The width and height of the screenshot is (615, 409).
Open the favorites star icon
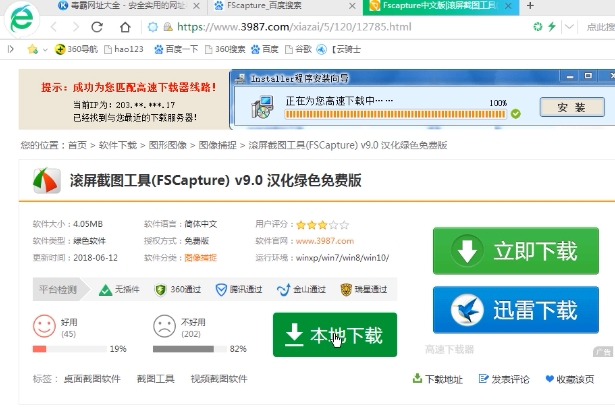[33, 49]
